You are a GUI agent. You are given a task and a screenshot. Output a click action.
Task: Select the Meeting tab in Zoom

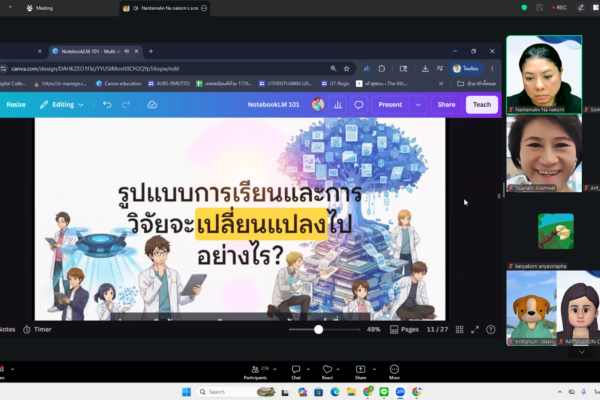click(40, 8)
